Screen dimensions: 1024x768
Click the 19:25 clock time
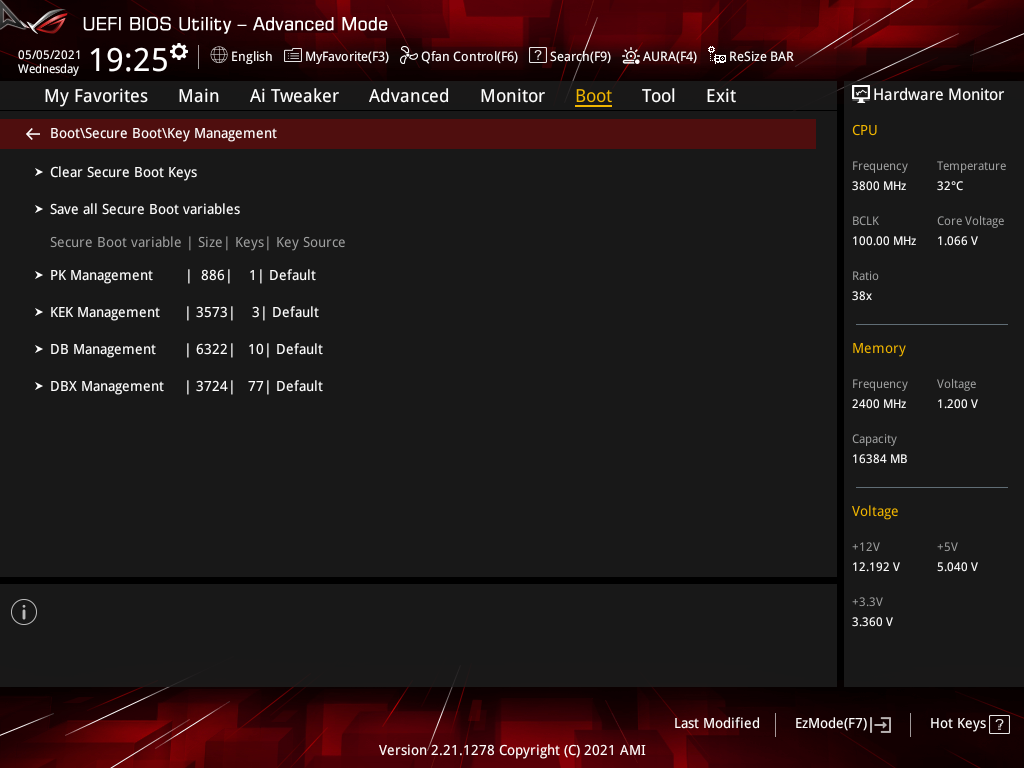click(x=129, y=60)
